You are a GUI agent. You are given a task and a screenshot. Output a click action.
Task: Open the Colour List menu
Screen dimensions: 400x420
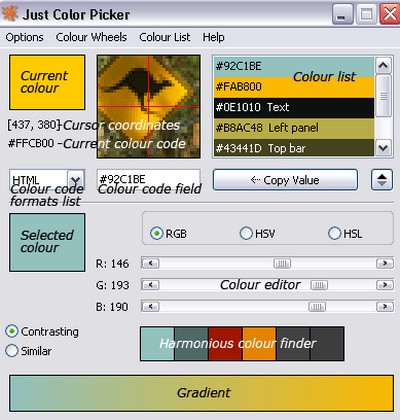pyautogui.click(x=165, y=37)
